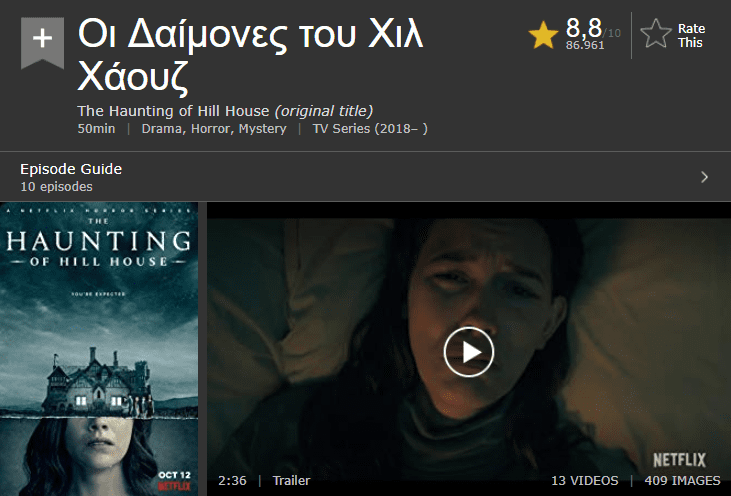Select the Mystery genre link
731x496 pixels.
click(262, 129)
